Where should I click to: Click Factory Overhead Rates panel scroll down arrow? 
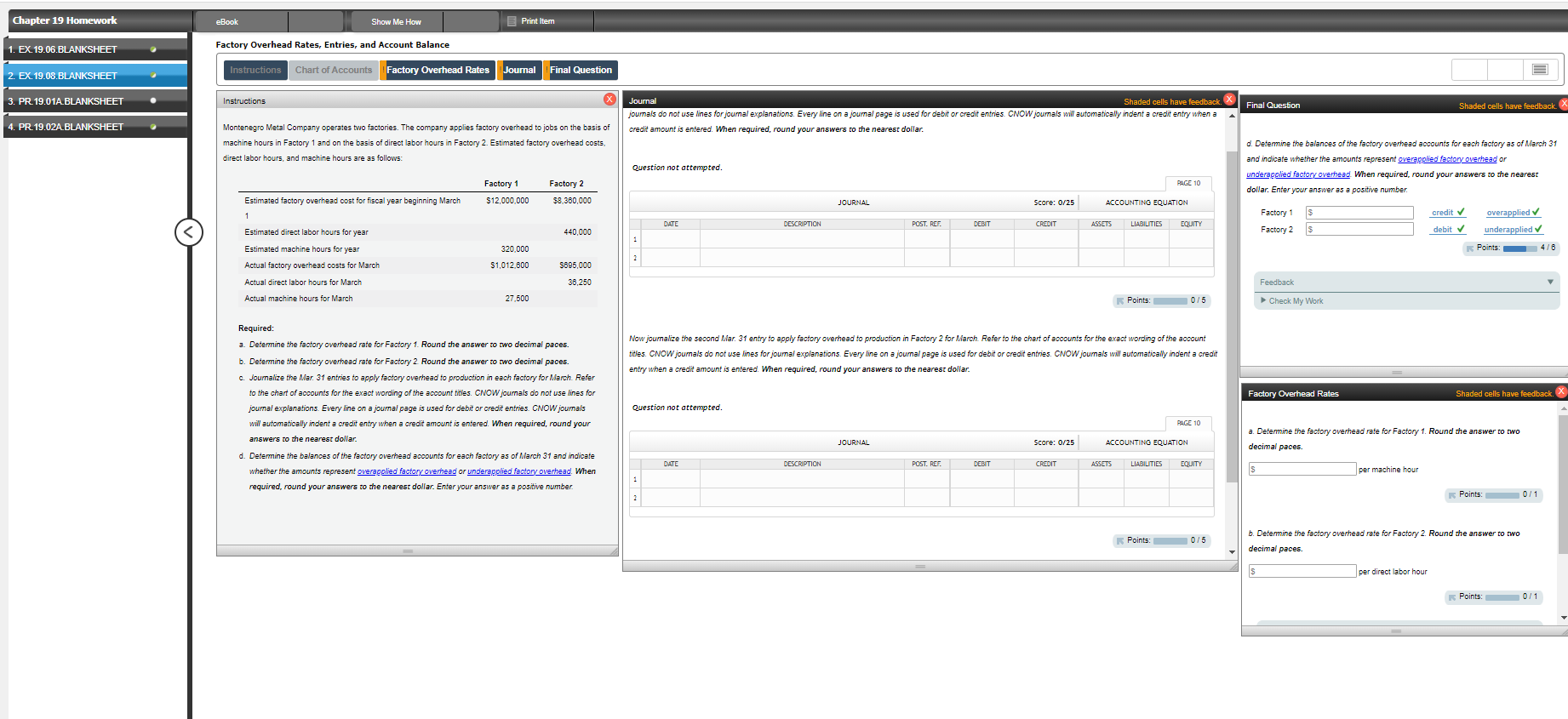point(1563,618)
